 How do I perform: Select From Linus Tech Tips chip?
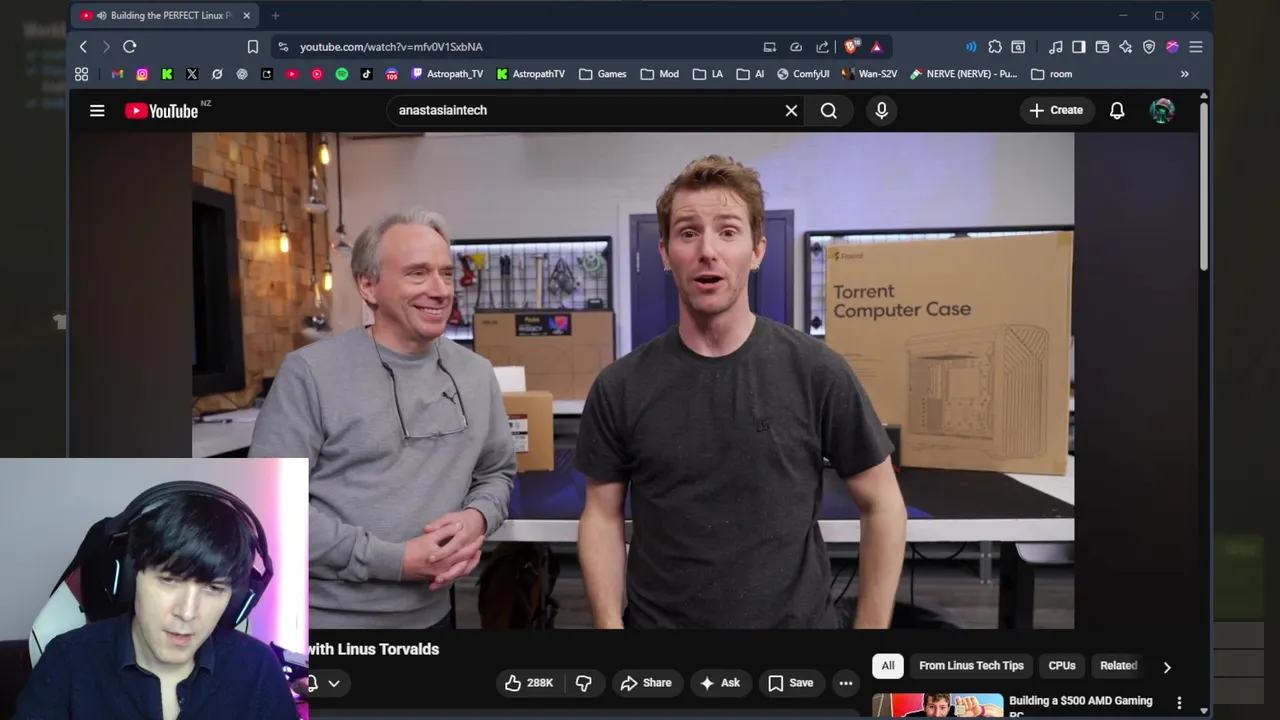tap(971, 666)
